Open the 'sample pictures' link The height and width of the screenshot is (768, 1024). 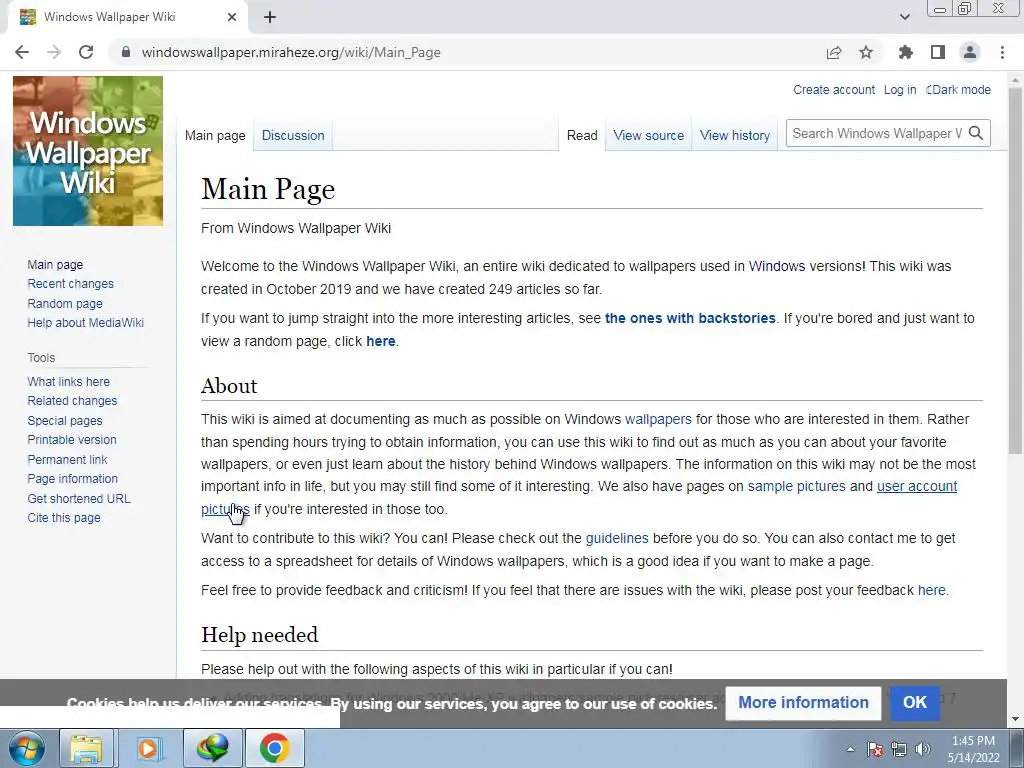point(797,487)
